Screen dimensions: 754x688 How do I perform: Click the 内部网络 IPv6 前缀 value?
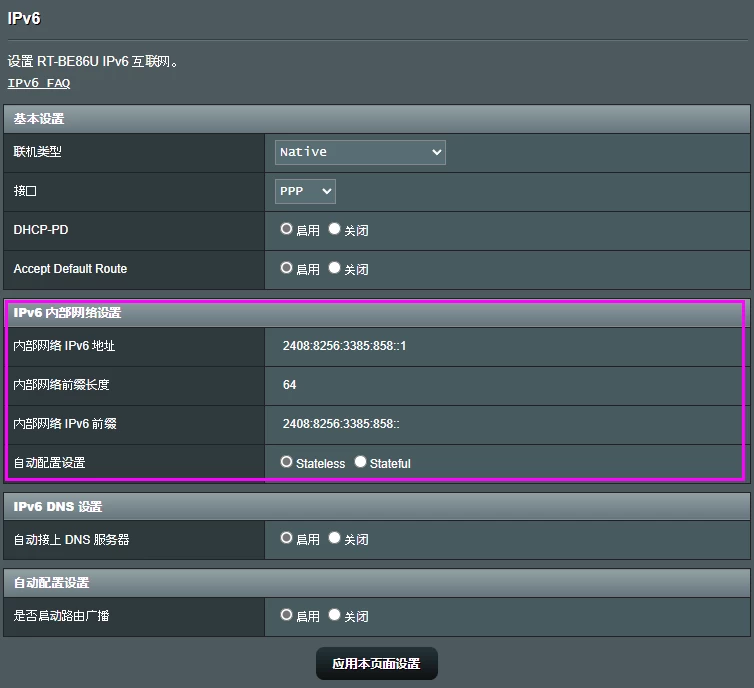point(341,424)
